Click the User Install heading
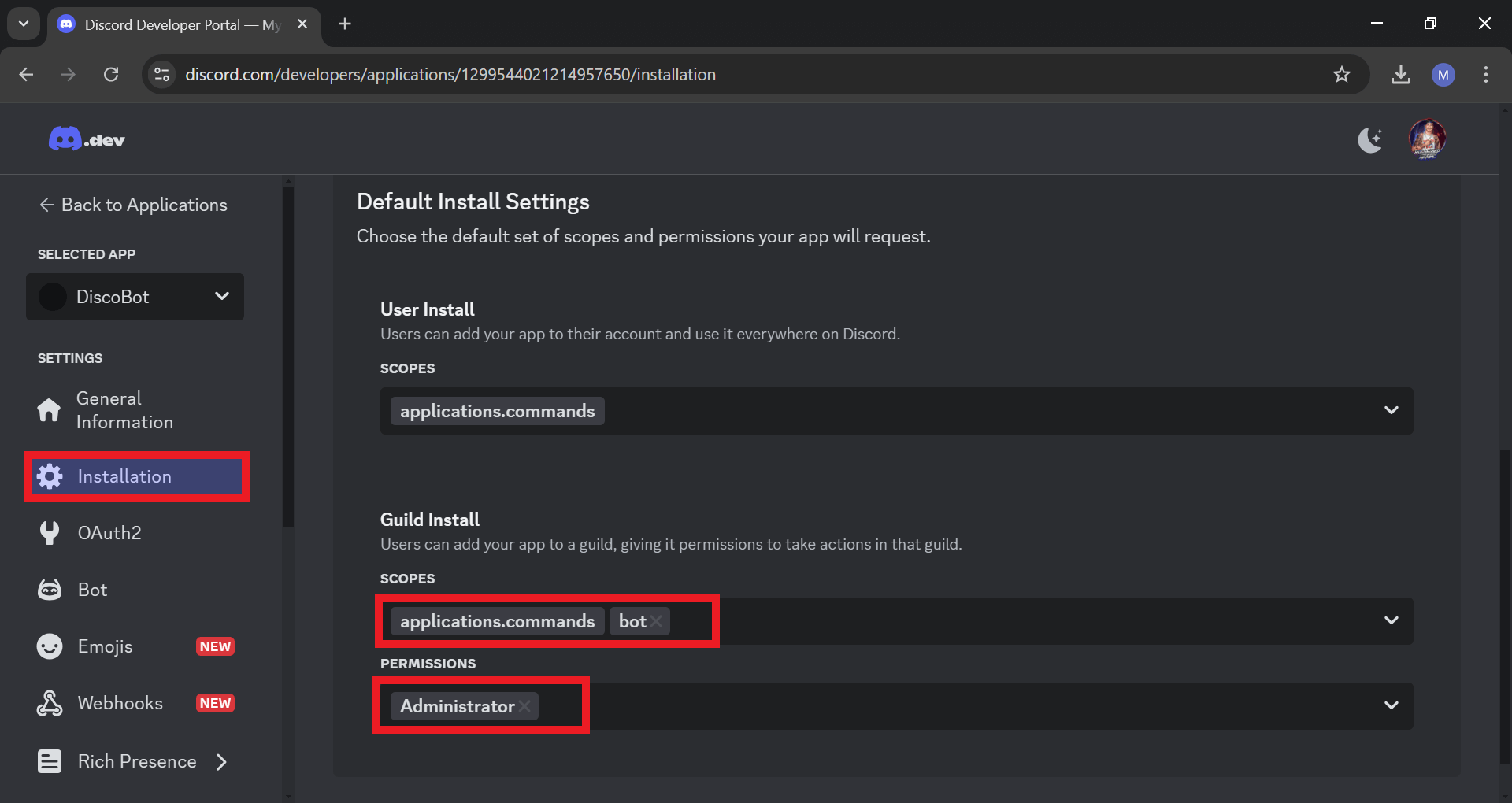The width and height of the screenshot is (1512, 803). pyautogui.click(x=428, y=309)
